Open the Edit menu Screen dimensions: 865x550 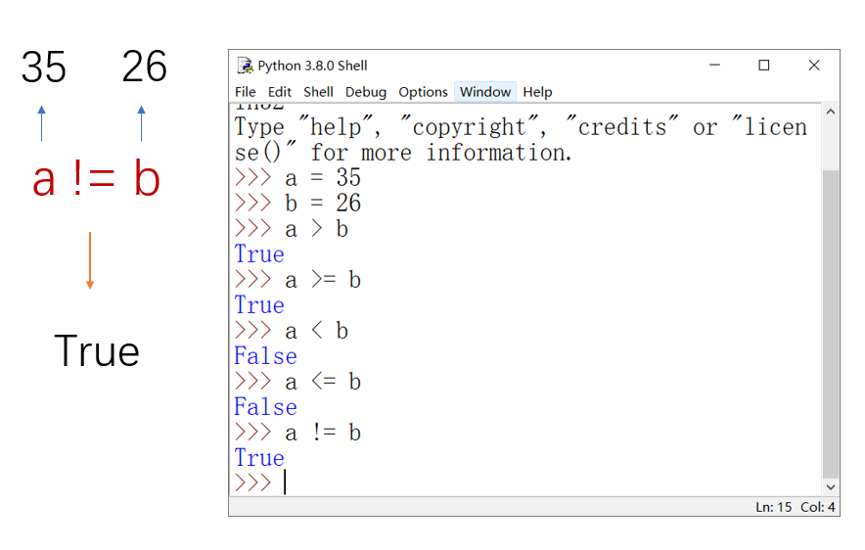(280, 92)
